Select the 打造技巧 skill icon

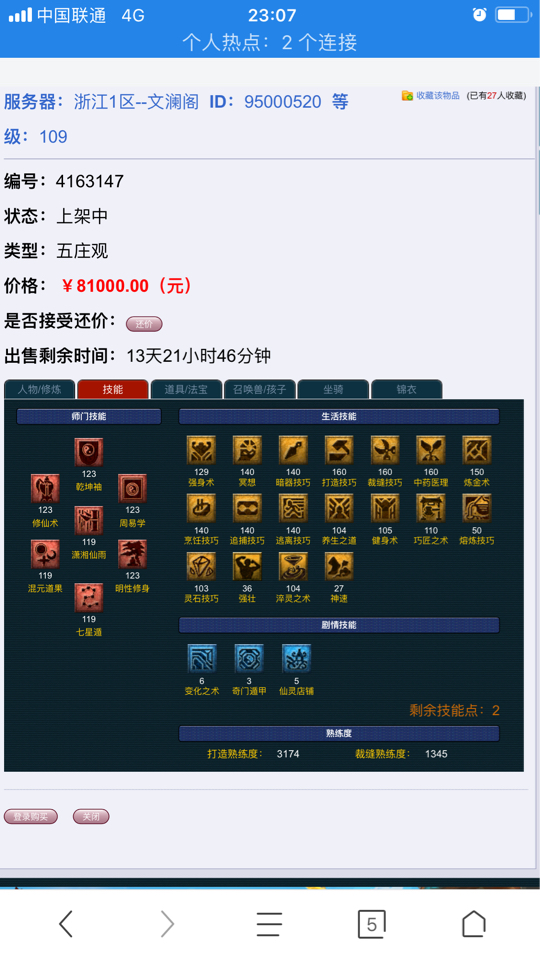click(x=339, y=451)
